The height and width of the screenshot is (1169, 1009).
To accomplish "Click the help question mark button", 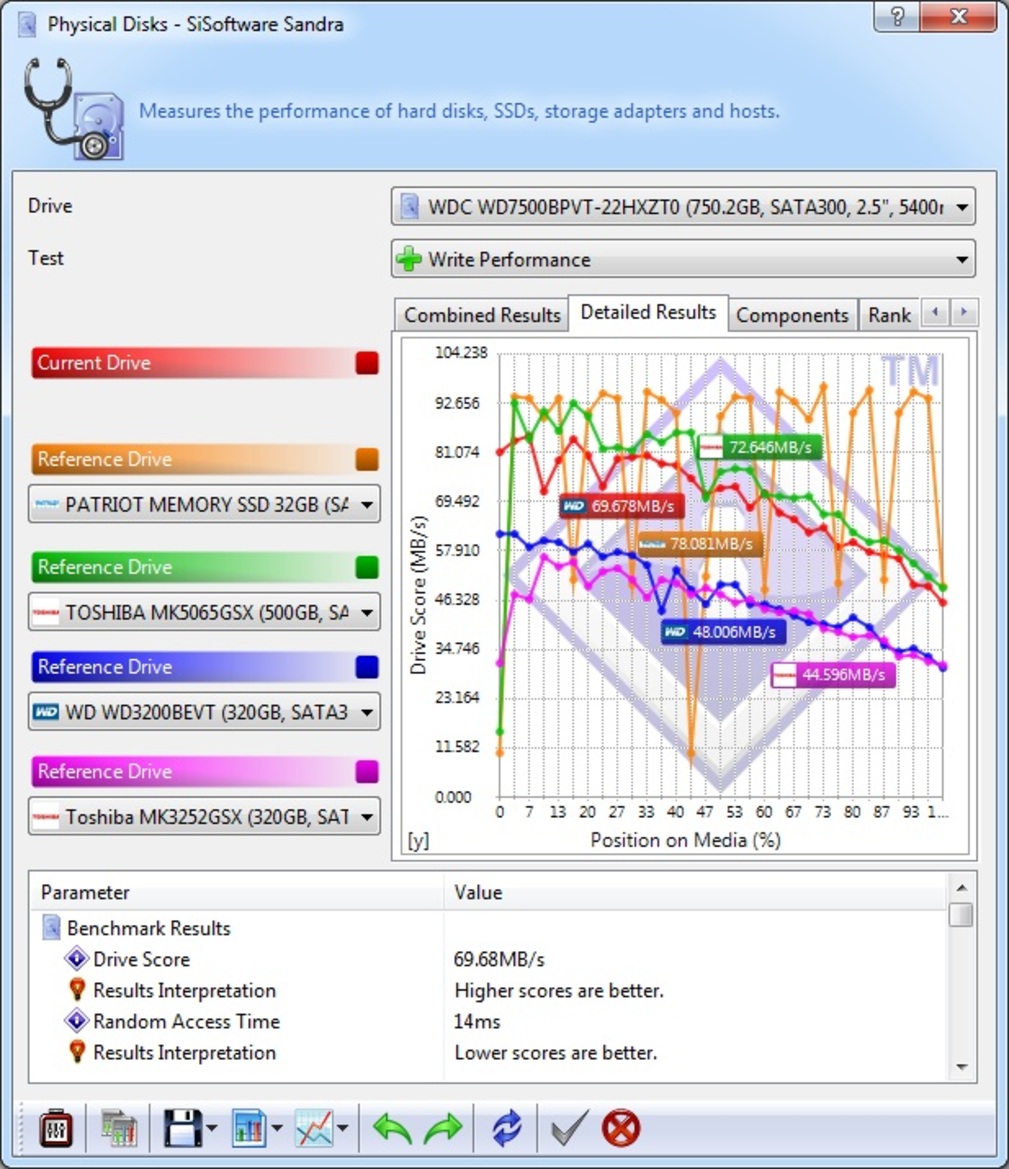I will click(897, 16).
